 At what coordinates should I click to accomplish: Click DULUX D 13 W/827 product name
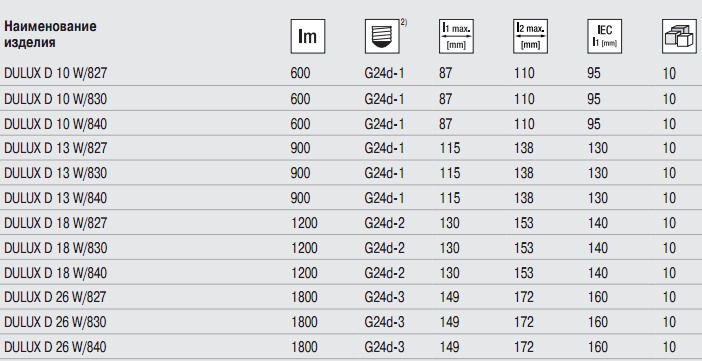coord(56,148)
